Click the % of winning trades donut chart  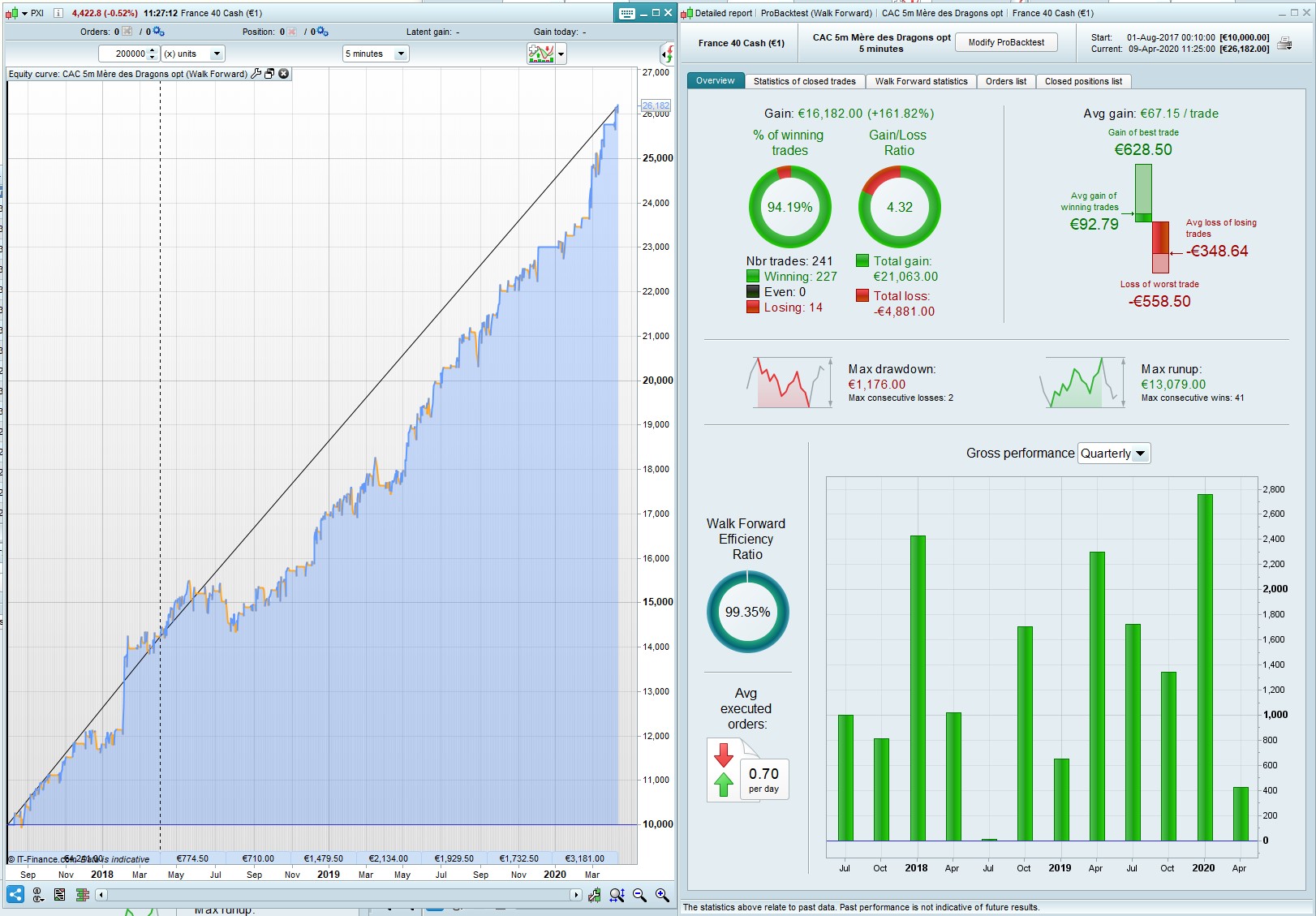pyautogui.click(x=789, y=207)
